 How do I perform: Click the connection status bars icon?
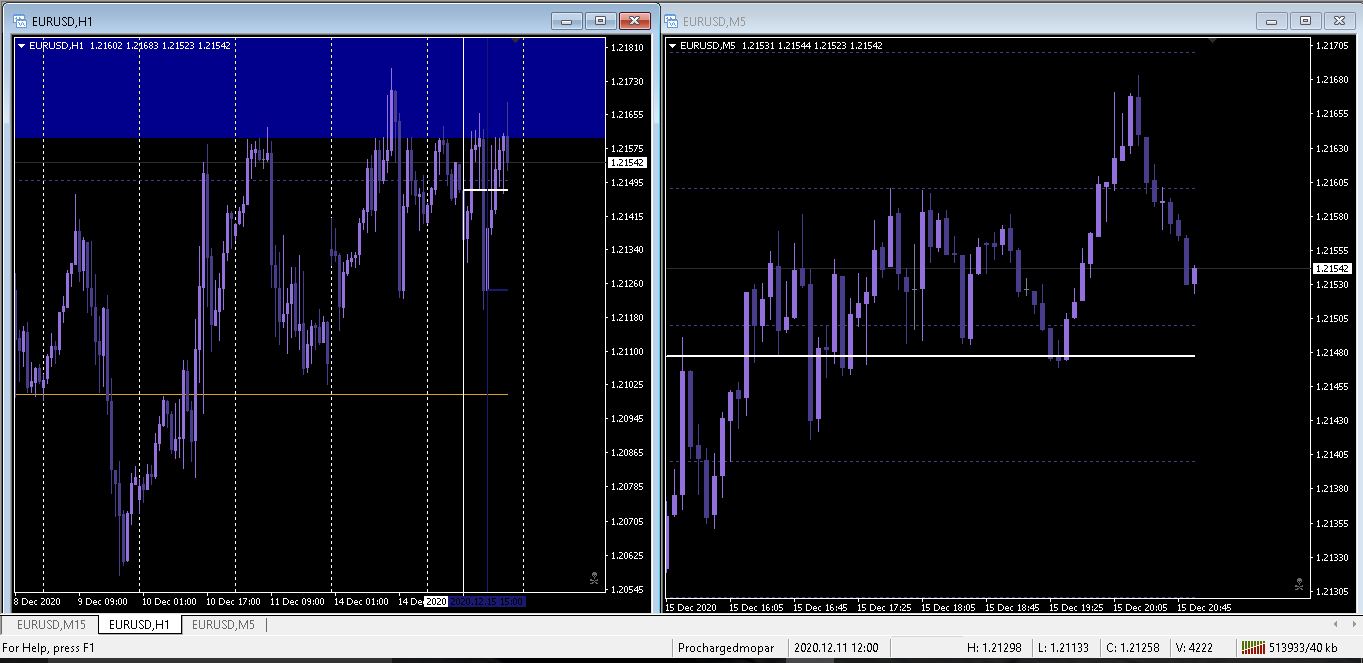click(x=1252, y=648)
